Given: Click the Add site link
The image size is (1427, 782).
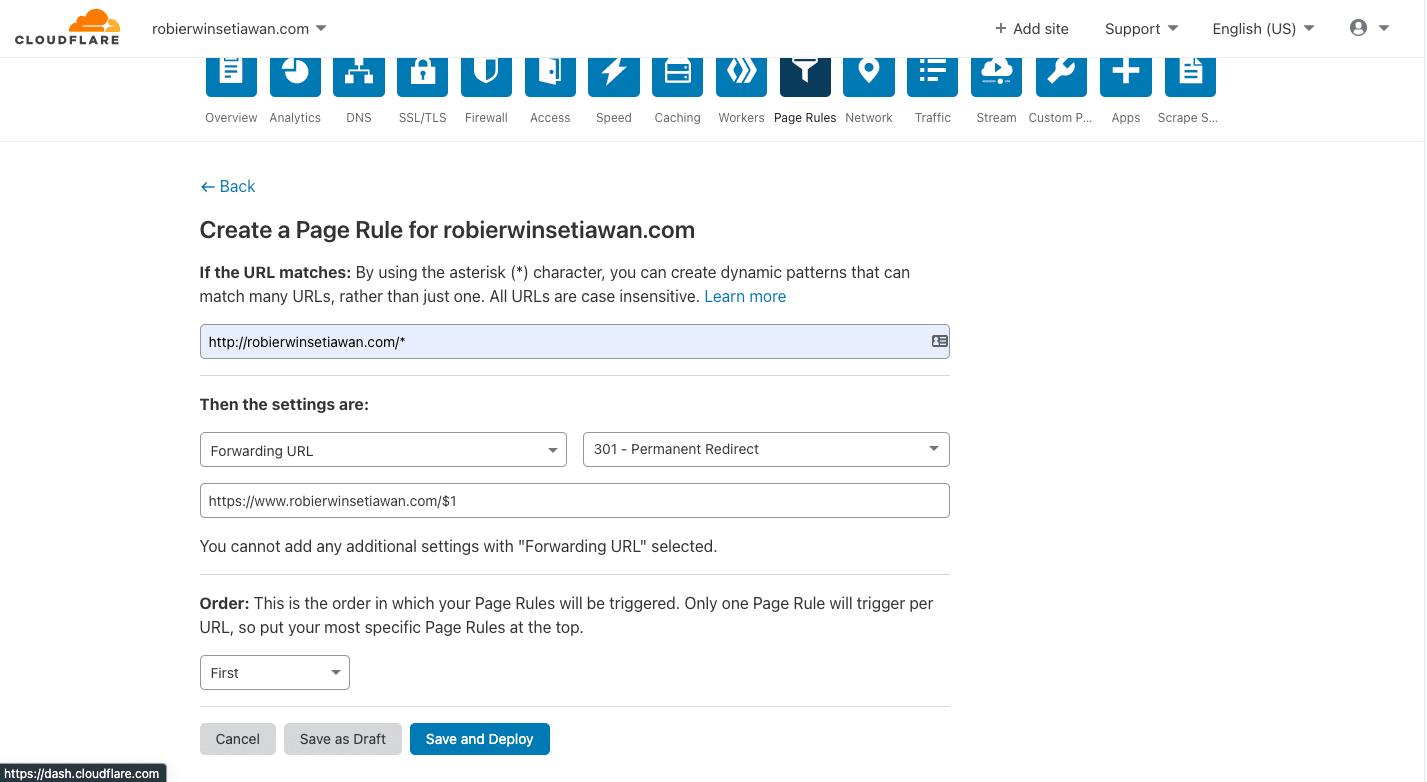Looking at the screenshot, I should point(1032,28).
